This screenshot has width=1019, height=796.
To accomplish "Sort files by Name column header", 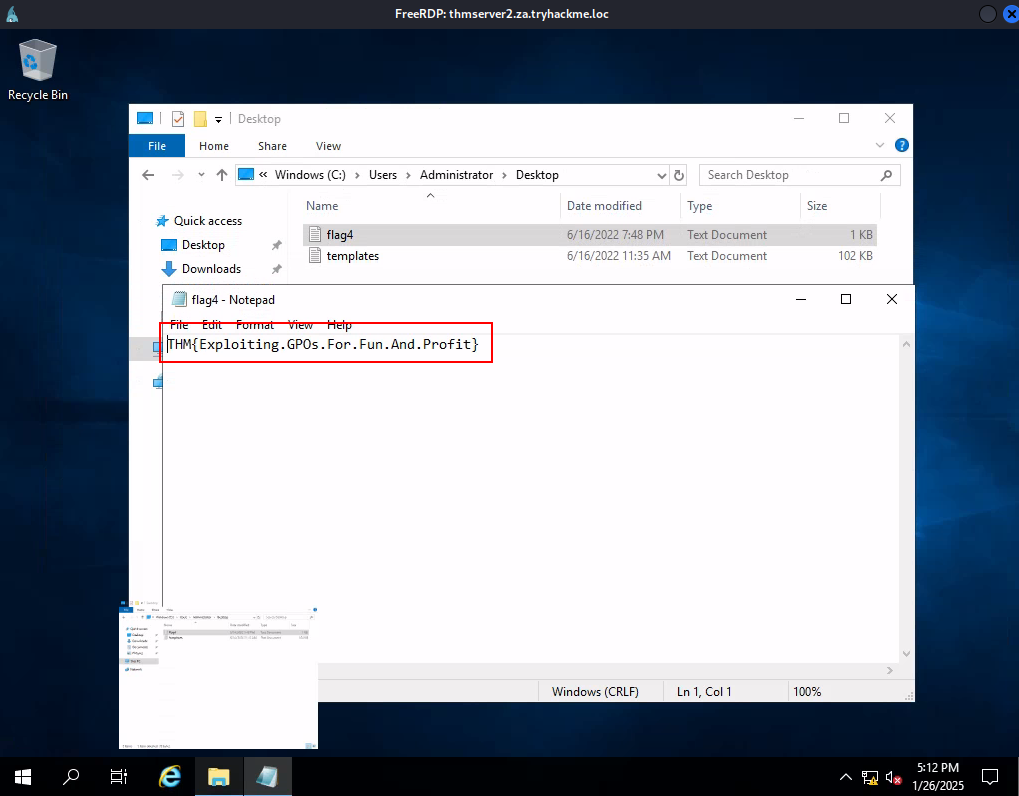I will (x=322, y=206).
